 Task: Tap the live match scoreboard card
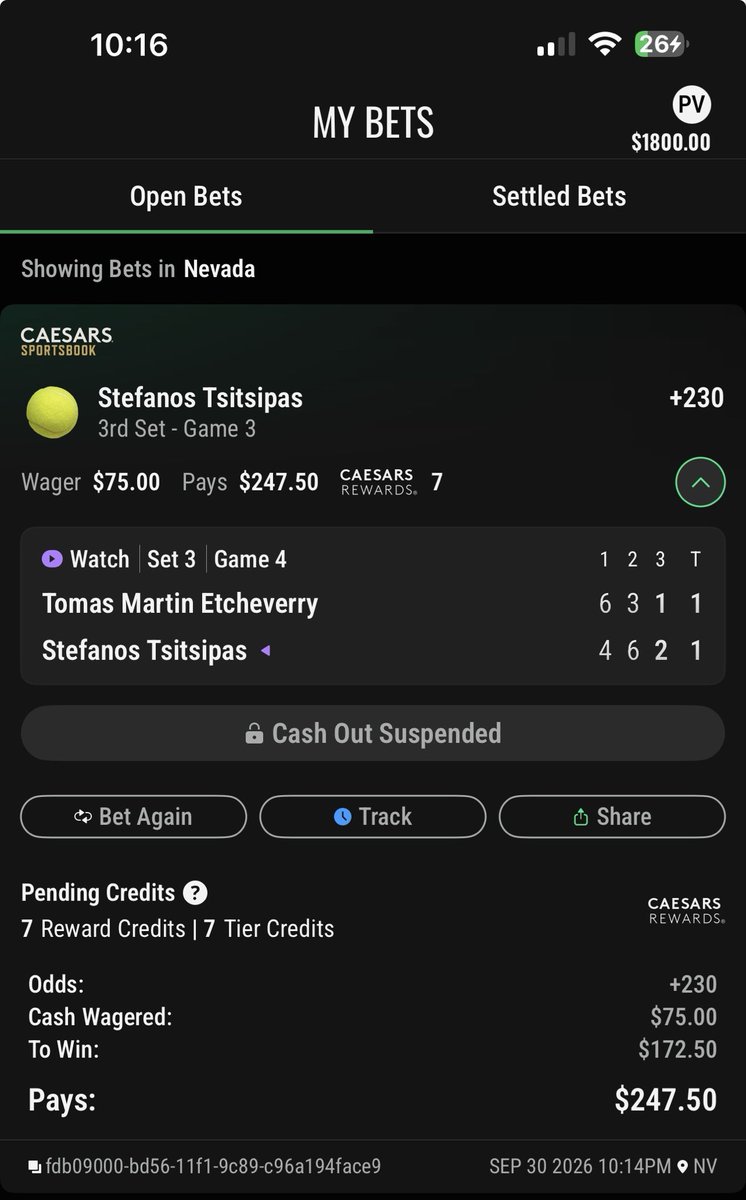tap(372, 606)
